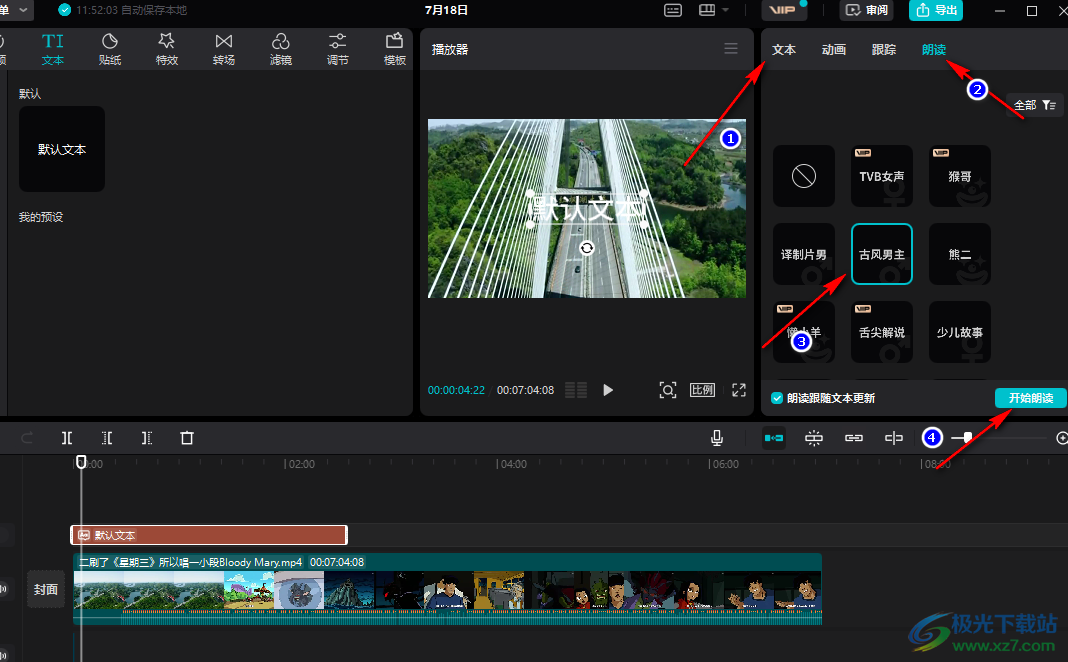
Task: Click the 审阅 review button
Action: click(x=867, y=10)
